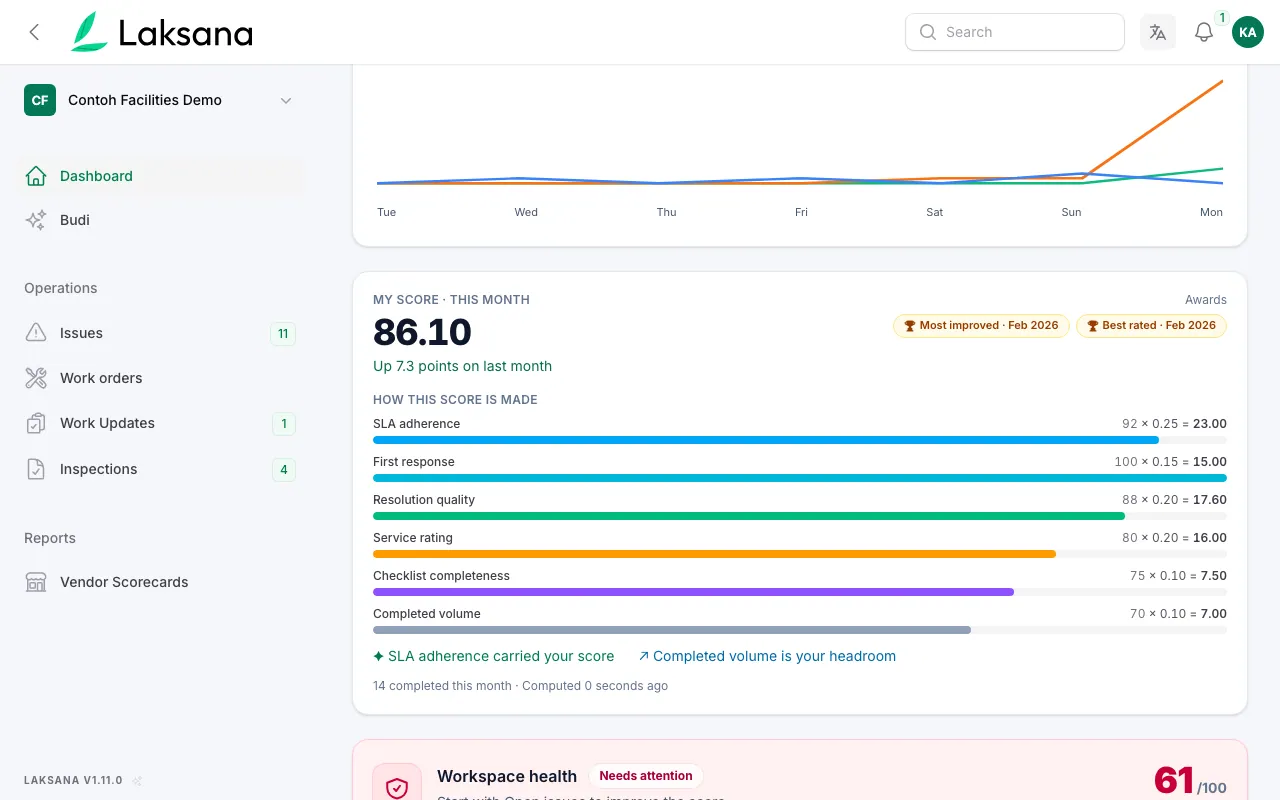
Task: Click the Issues warning triangle icon
Action: pos(36,333)
